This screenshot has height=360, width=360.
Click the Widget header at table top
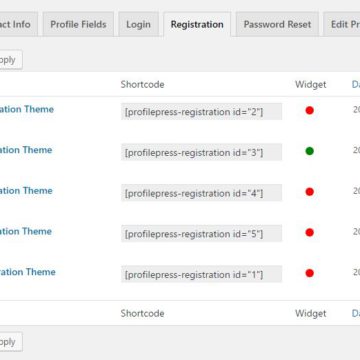pyautogui.click(x=311, y=84)
